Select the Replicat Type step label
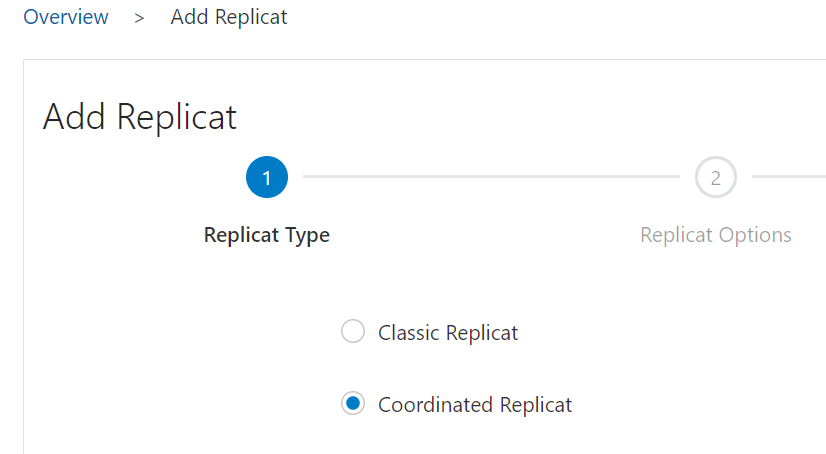826x454 pixels. pyautogui.click(x=266, y=235)
